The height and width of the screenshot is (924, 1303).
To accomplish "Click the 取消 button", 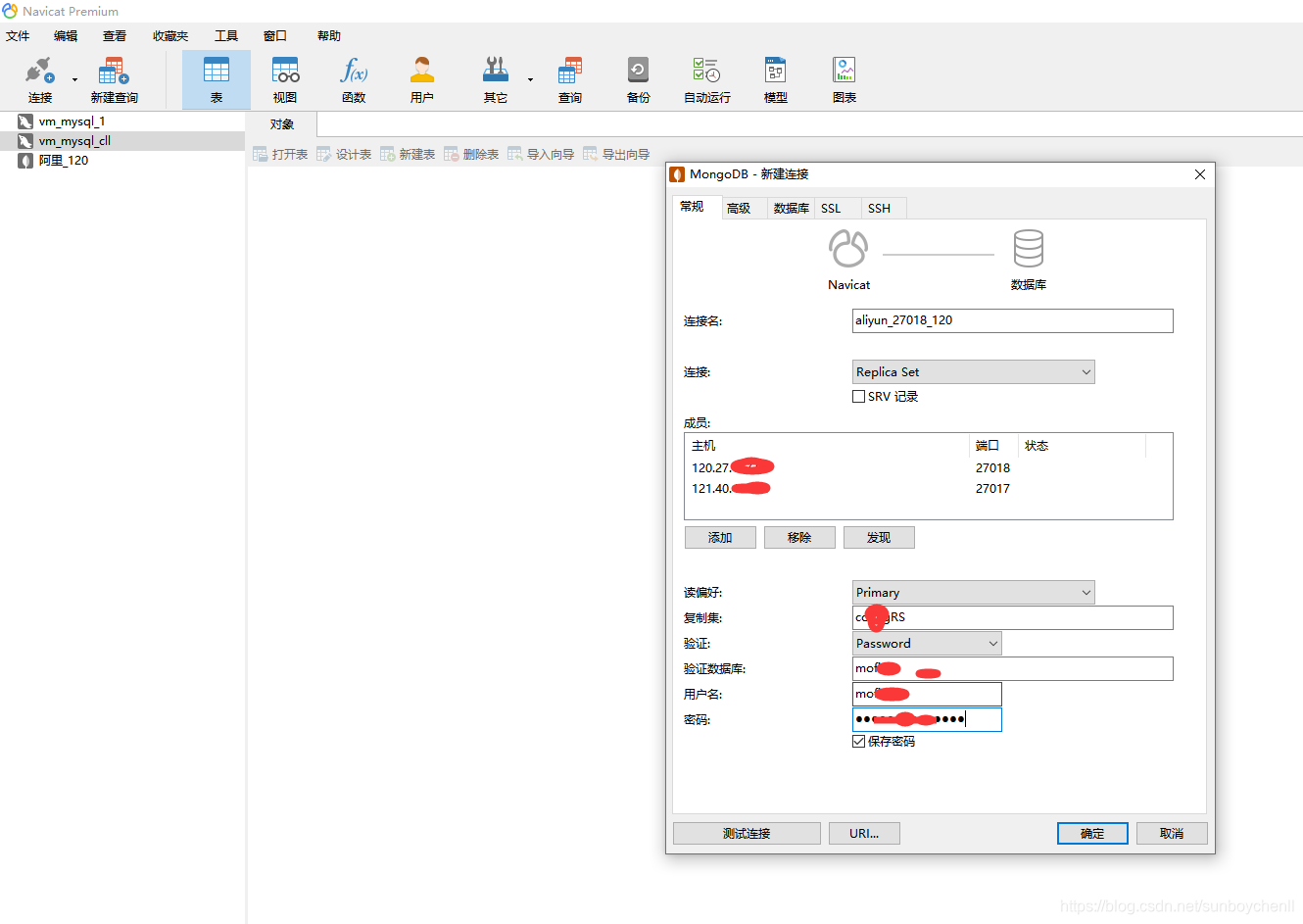I will point(1172,834).
